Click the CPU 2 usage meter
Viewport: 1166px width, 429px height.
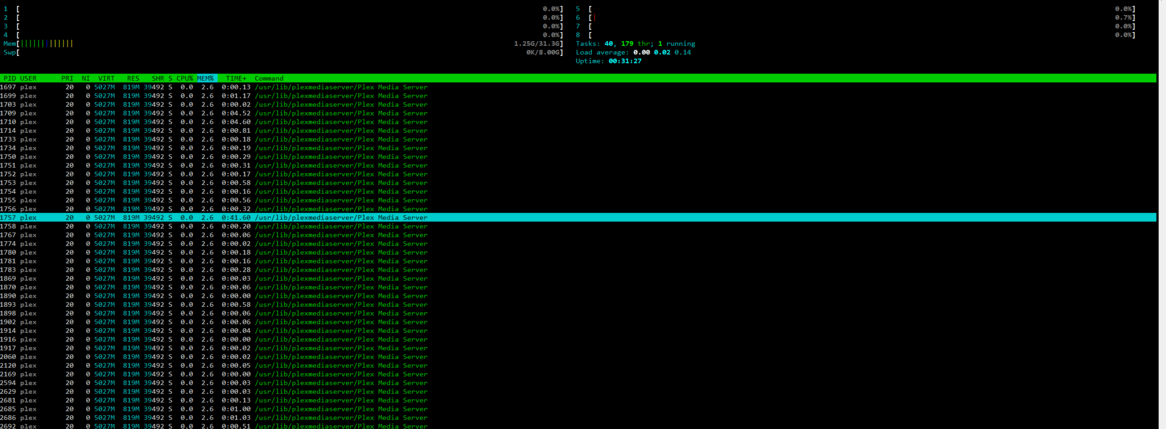point(284,18)
